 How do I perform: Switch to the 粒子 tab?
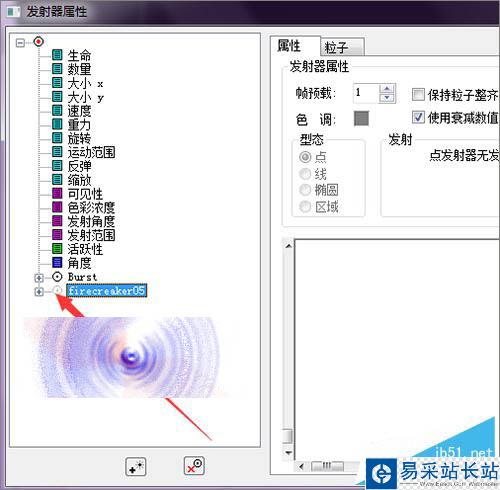[342, 47]
